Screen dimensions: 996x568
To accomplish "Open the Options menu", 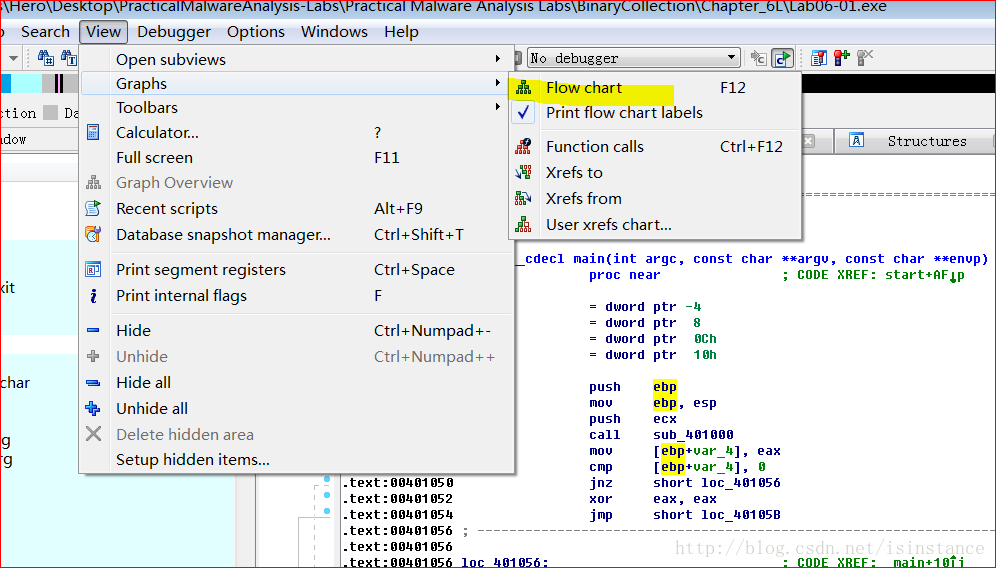I will 255,32.
